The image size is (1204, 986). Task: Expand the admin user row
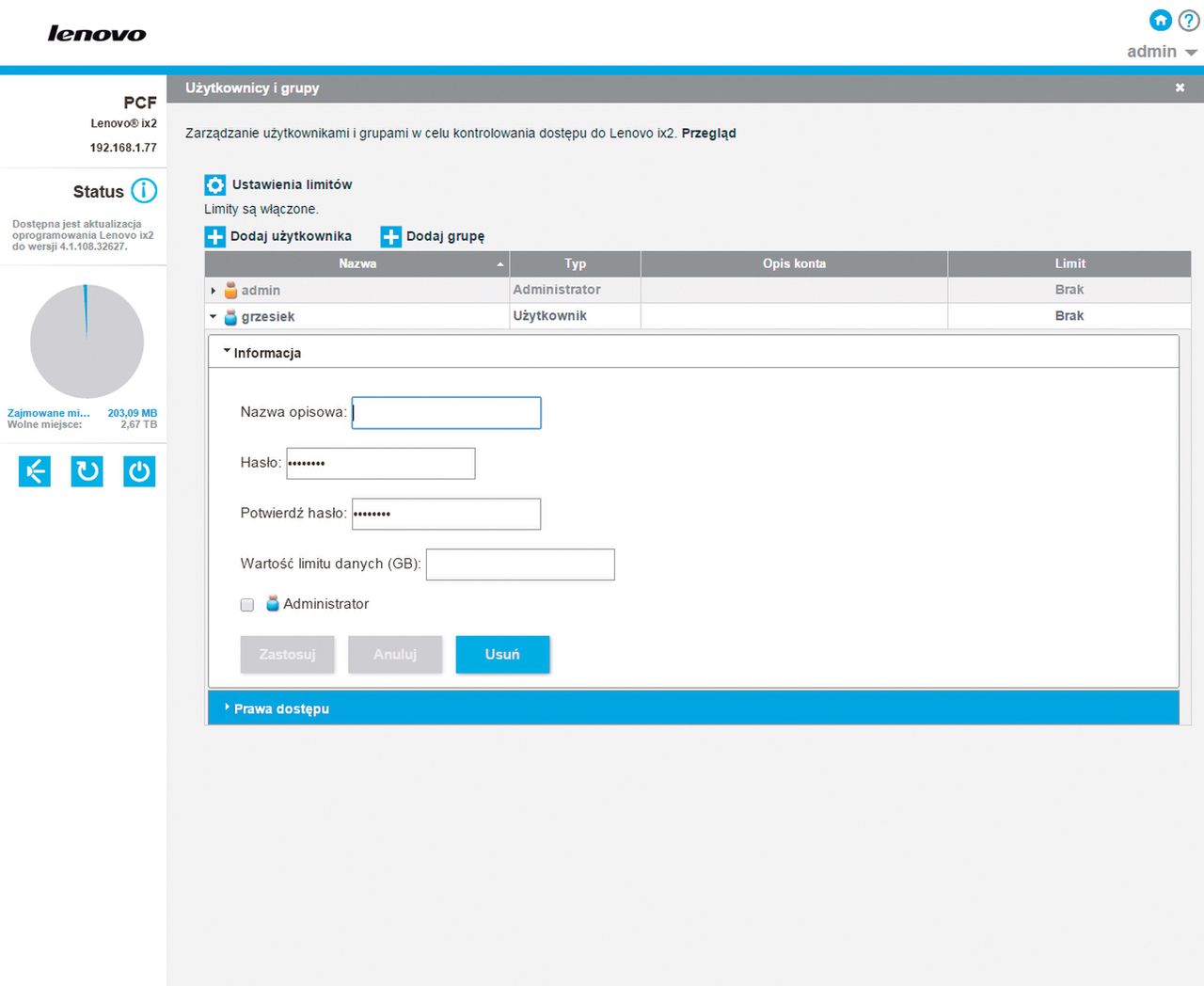coord(214,291)
